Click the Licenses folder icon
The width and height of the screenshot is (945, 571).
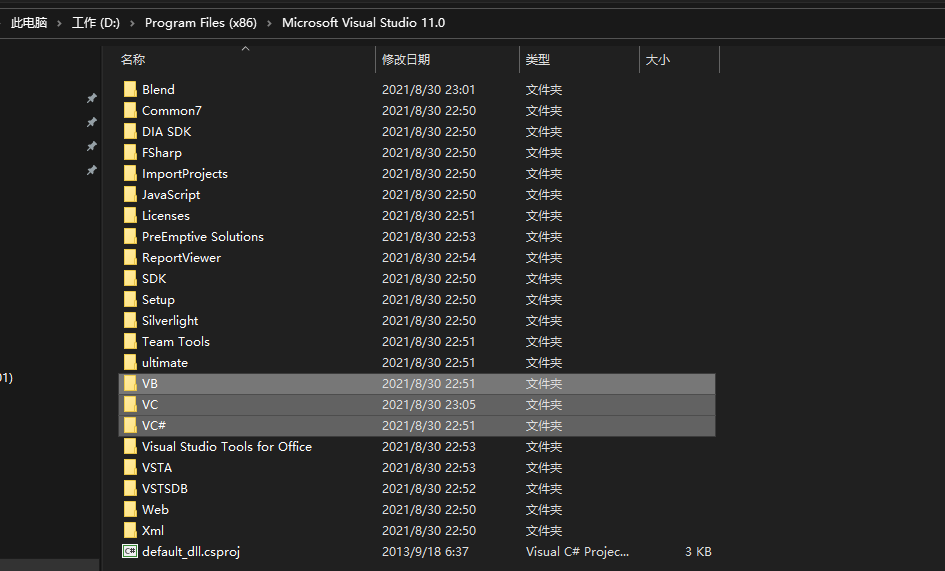click(x=130, y=215)
